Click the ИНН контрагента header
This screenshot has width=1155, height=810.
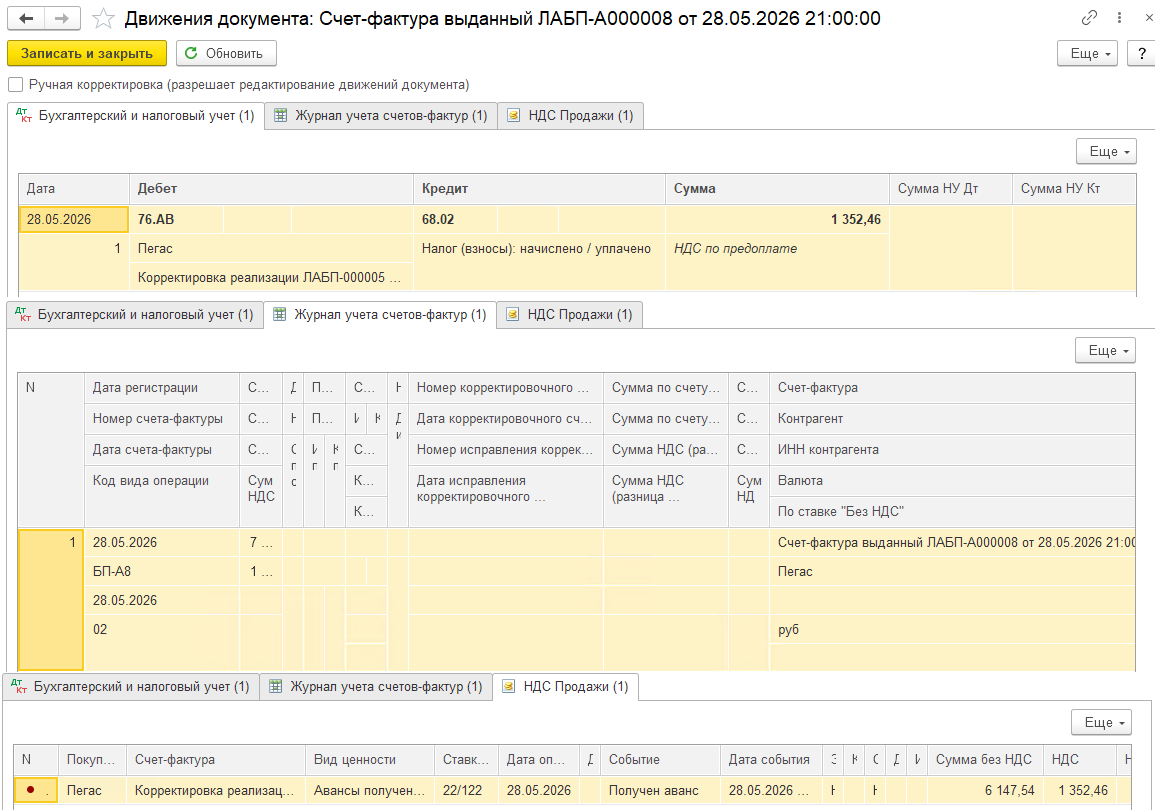952,450
